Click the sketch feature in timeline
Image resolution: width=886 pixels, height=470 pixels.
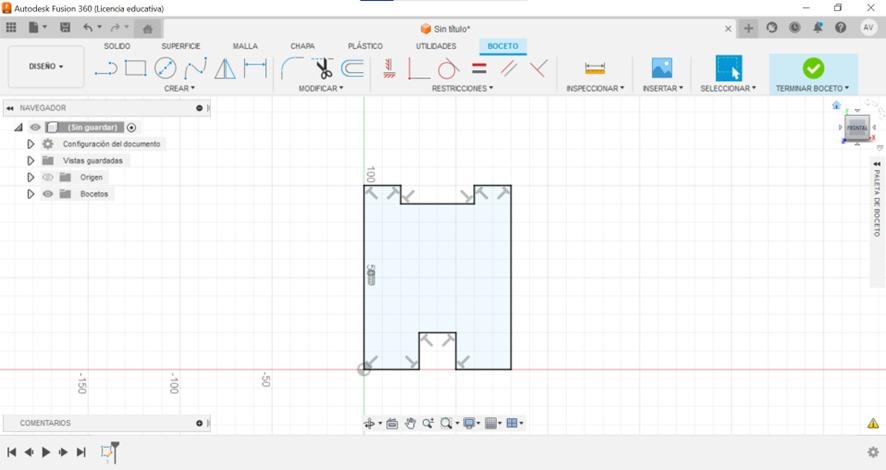(106, 452)
